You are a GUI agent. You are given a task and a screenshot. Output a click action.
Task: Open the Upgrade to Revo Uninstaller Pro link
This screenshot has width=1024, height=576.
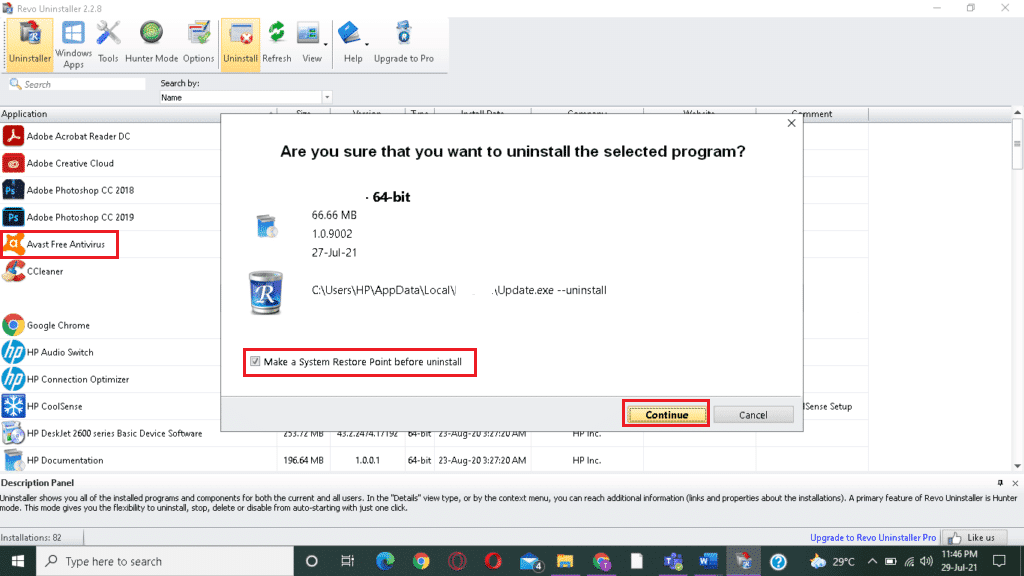pyautogui.click(x=874, y=537)
